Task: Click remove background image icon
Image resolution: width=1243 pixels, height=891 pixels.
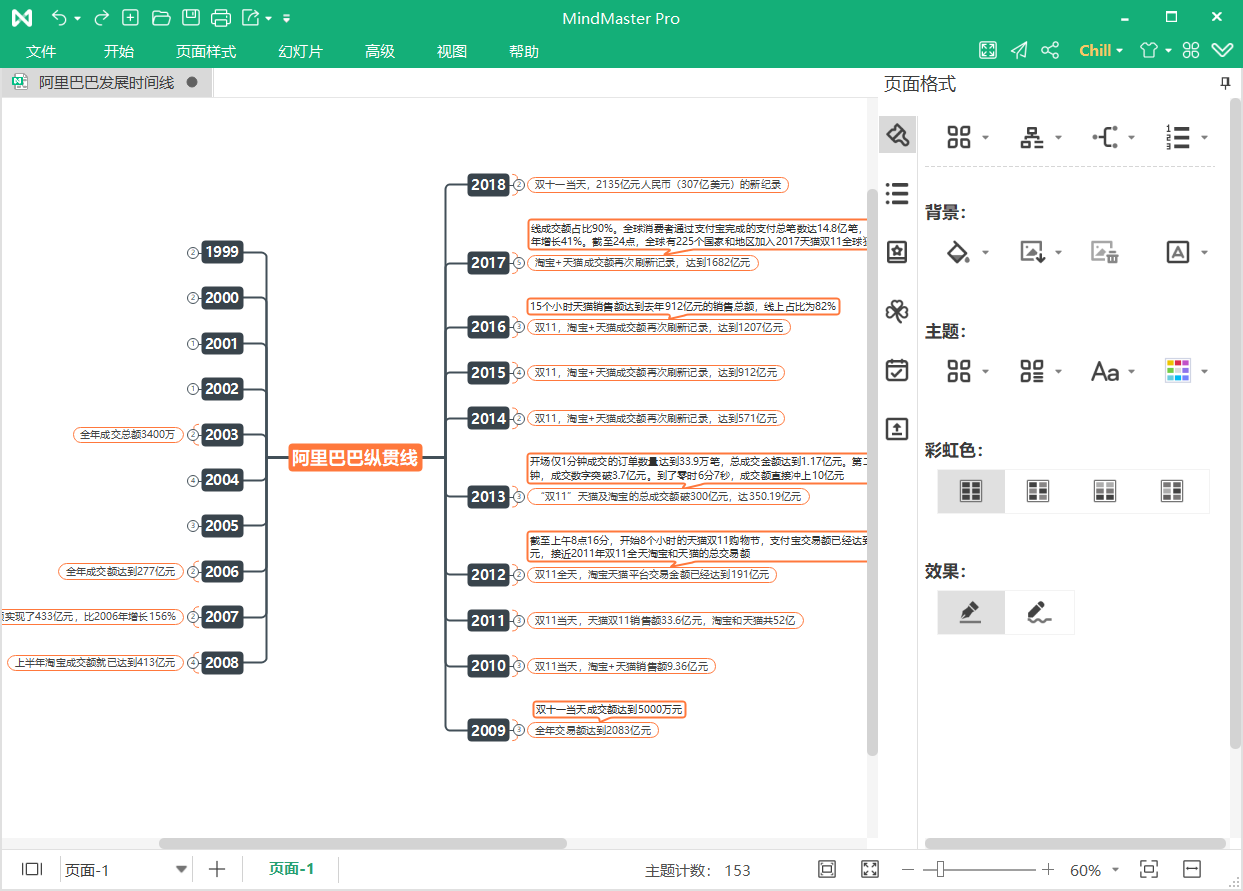Action: click(1104, 252)
